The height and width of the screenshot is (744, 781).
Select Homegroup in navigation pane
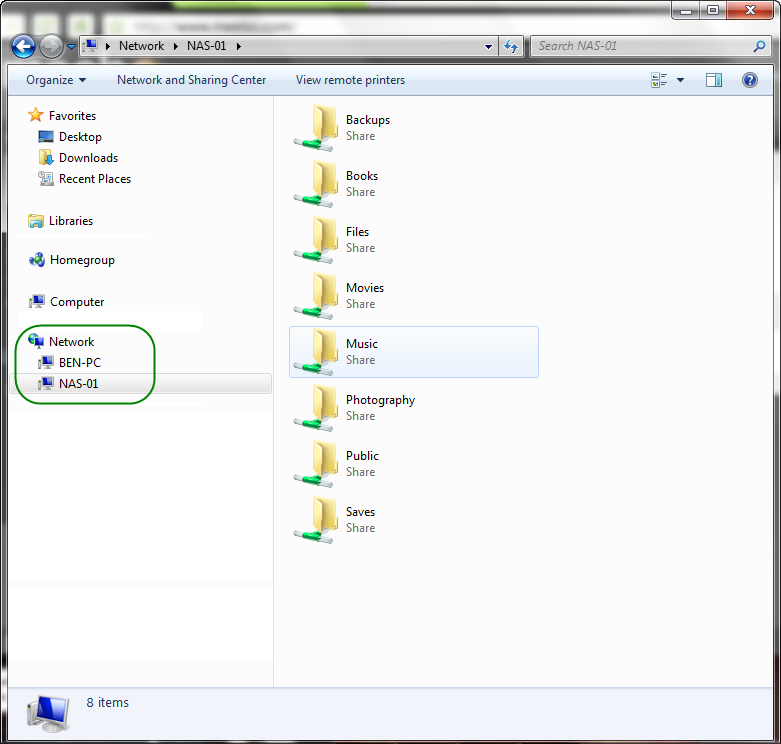(x=82, y=260)
